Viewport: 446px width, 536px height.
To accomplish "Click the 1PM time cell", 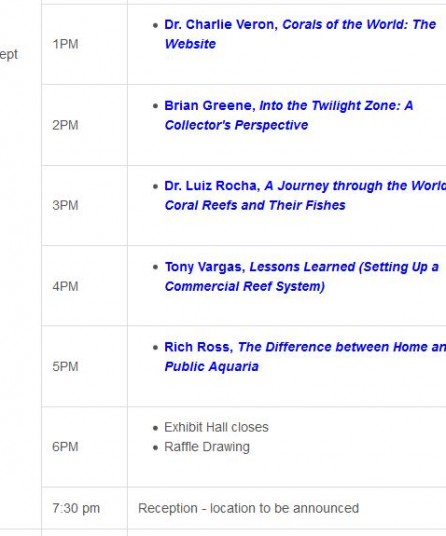I will click(x=84, y=44).
